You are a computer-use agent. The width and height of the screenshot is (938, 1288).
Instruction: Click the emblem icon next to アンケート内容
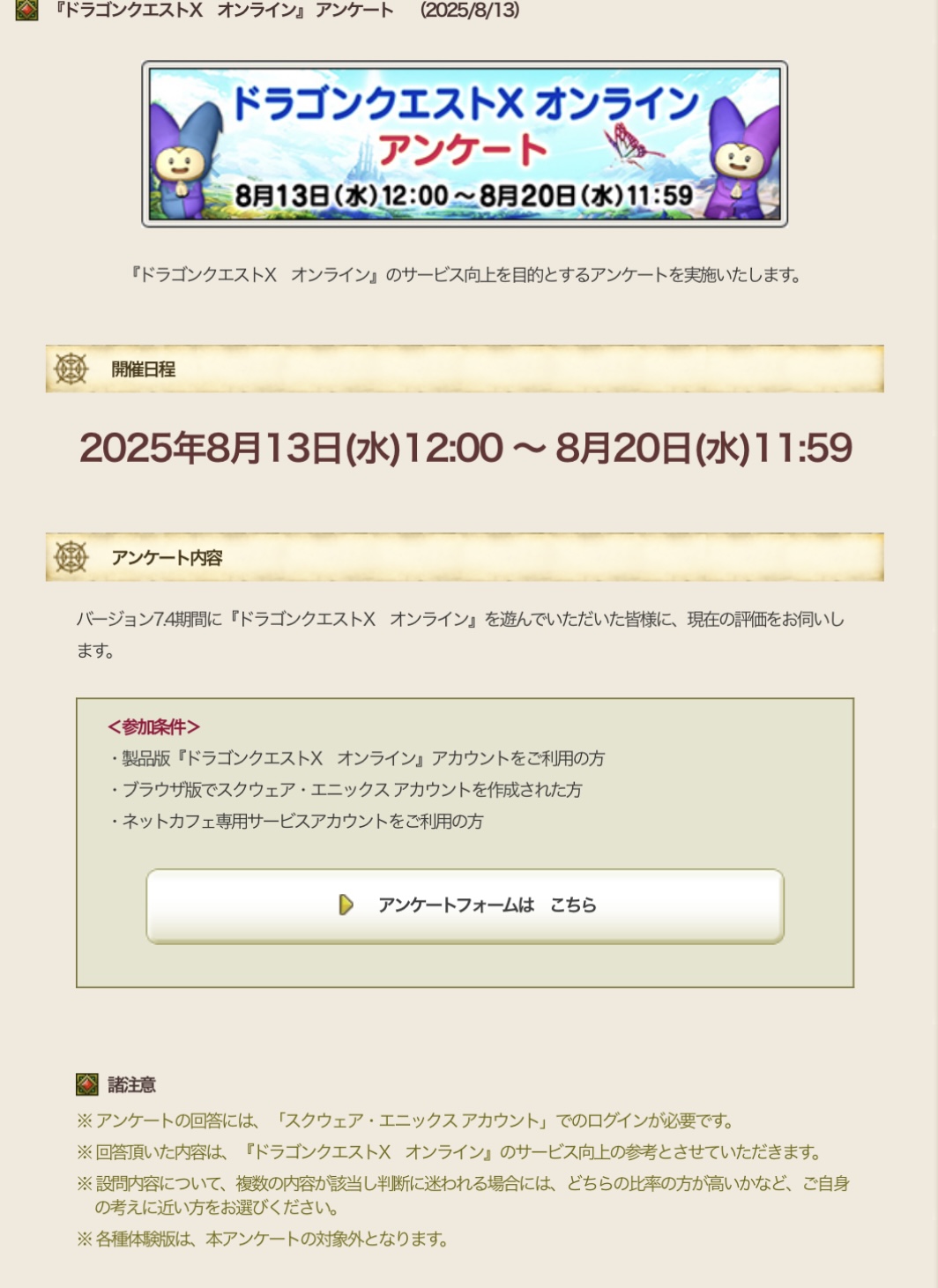pyautogui.click(x=71, y=557)
